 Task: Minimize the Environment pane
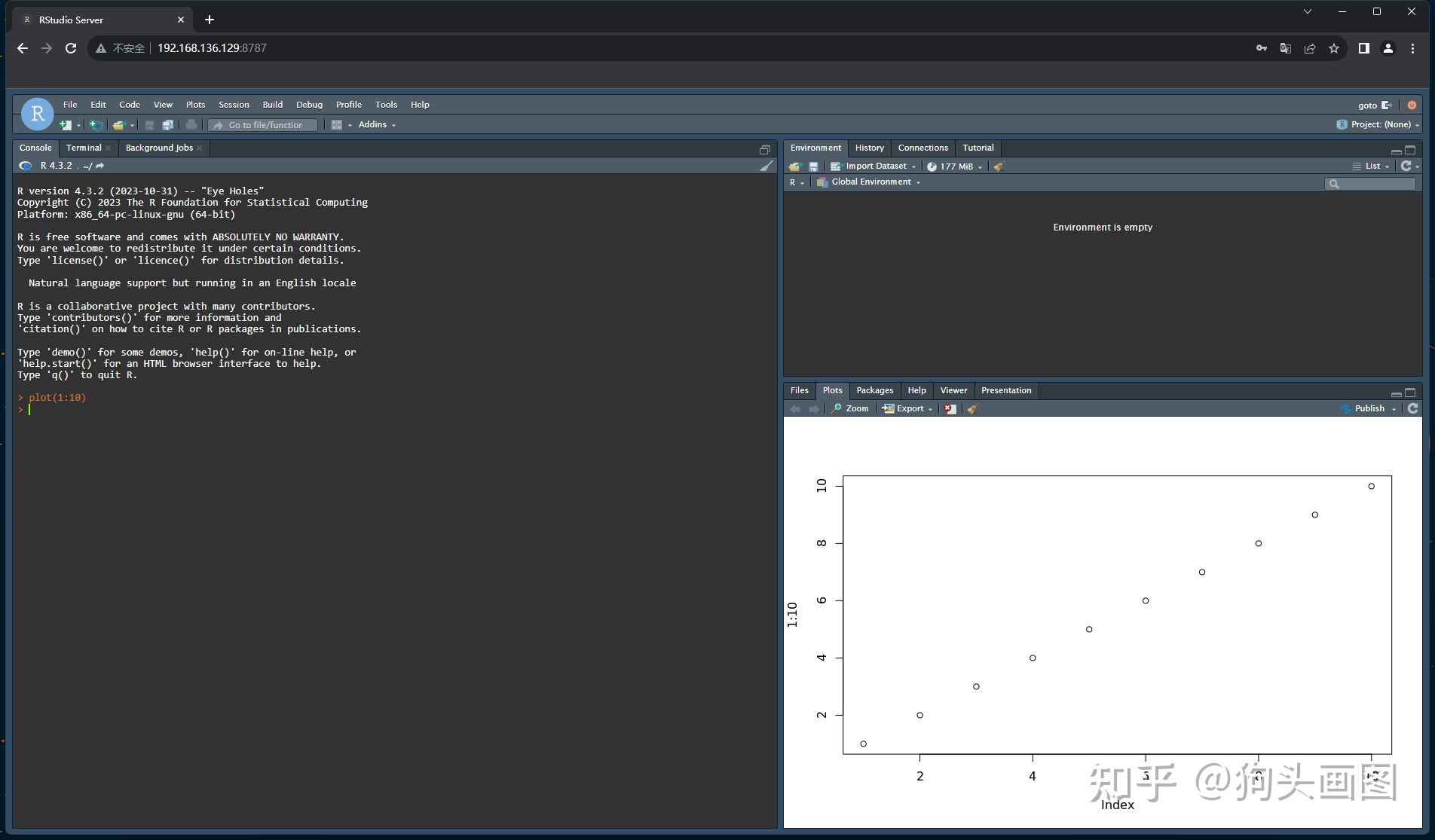1396,151
